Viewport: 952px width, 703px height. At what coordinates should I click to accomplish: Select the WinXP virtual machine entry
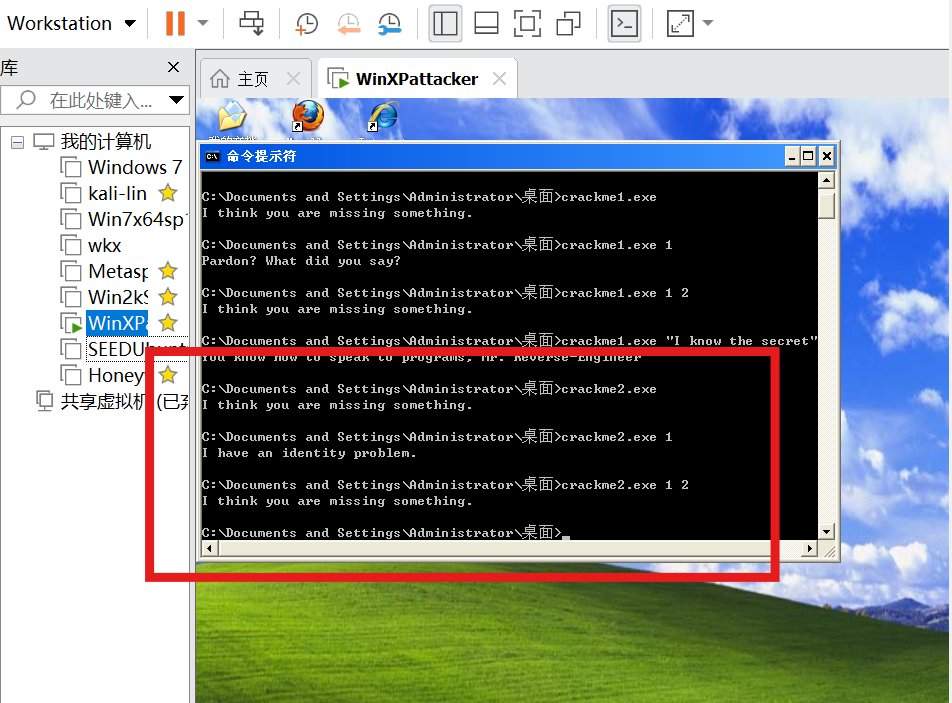117,324
